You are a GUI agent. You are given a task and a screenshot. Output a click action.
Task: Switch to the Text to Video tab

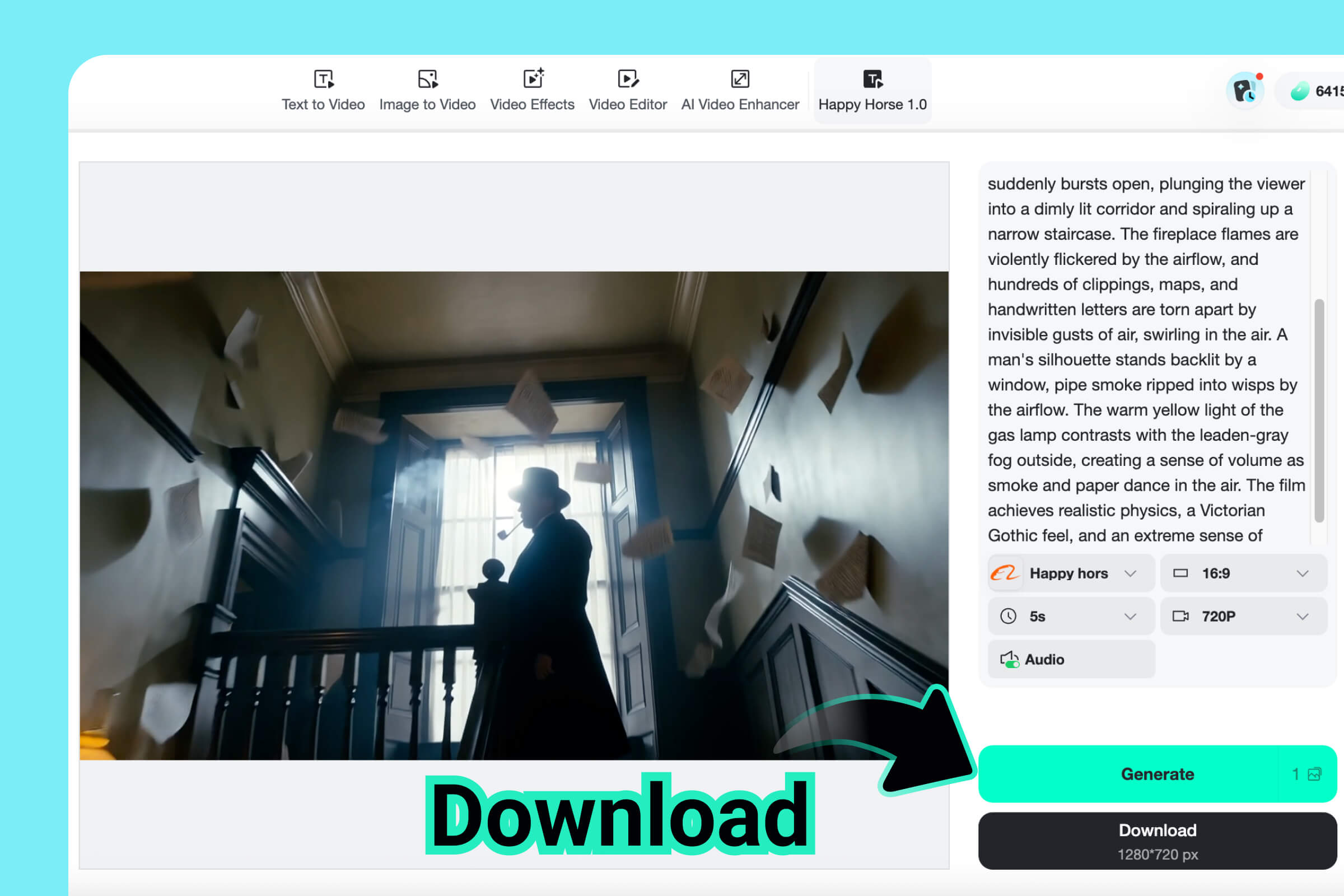click(324, 104)
